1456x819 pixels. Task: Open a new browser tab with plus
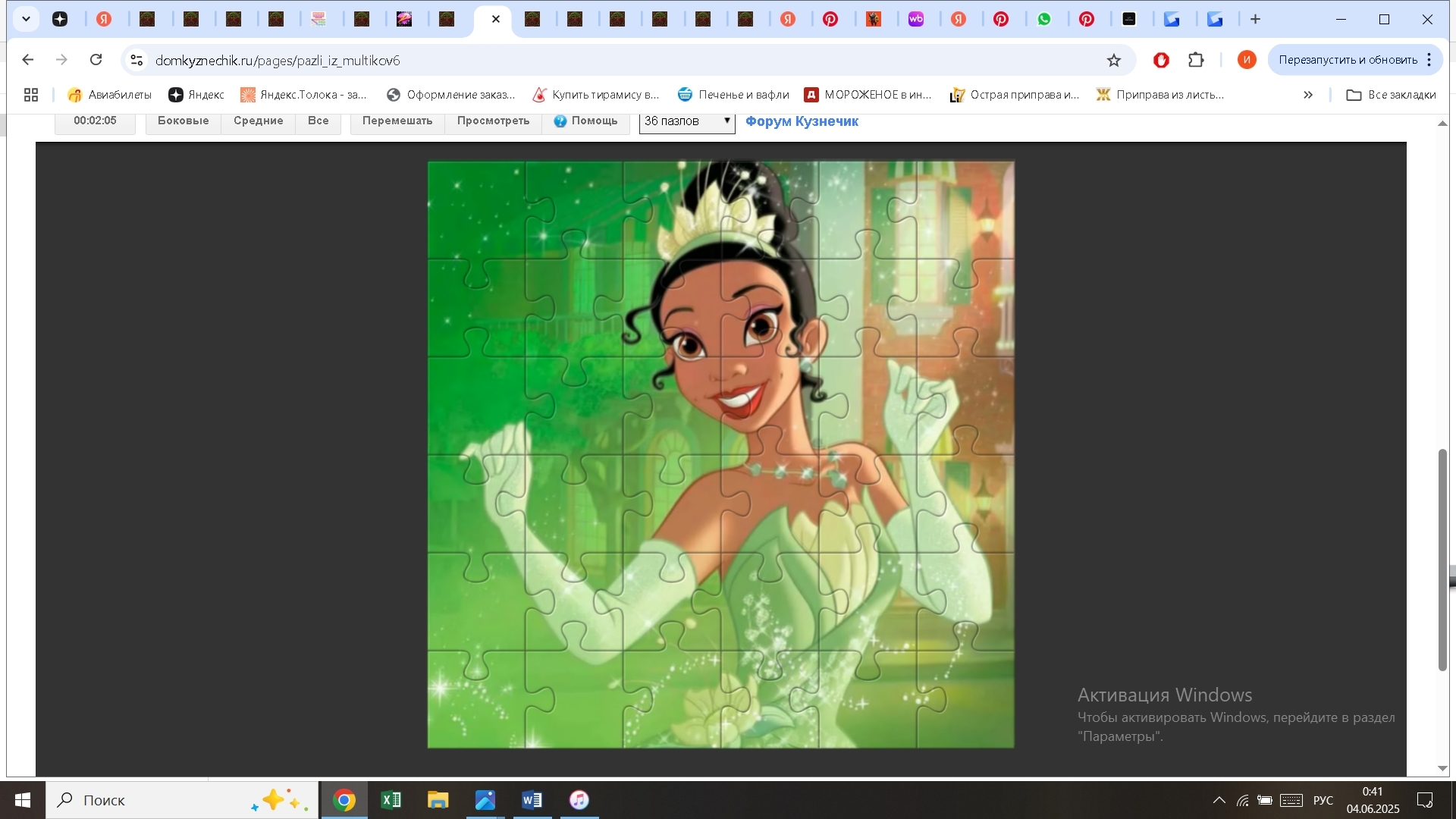1255,19
